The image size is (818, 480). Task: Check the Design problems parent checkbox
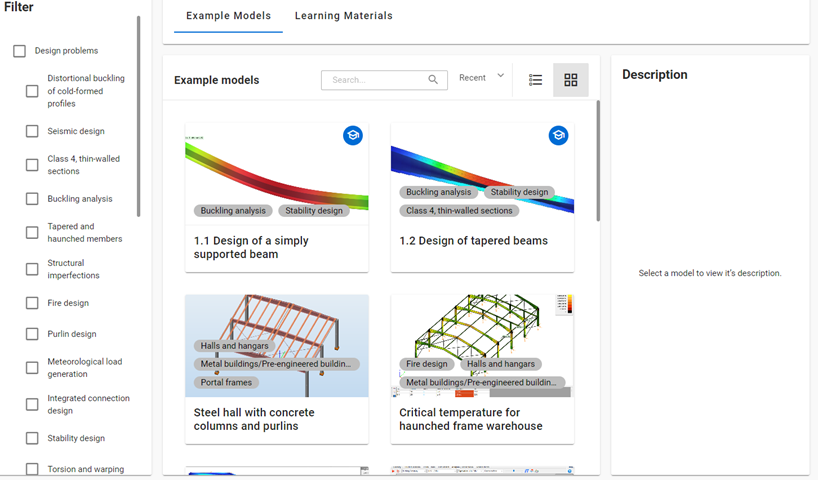[x=19, y=51]
